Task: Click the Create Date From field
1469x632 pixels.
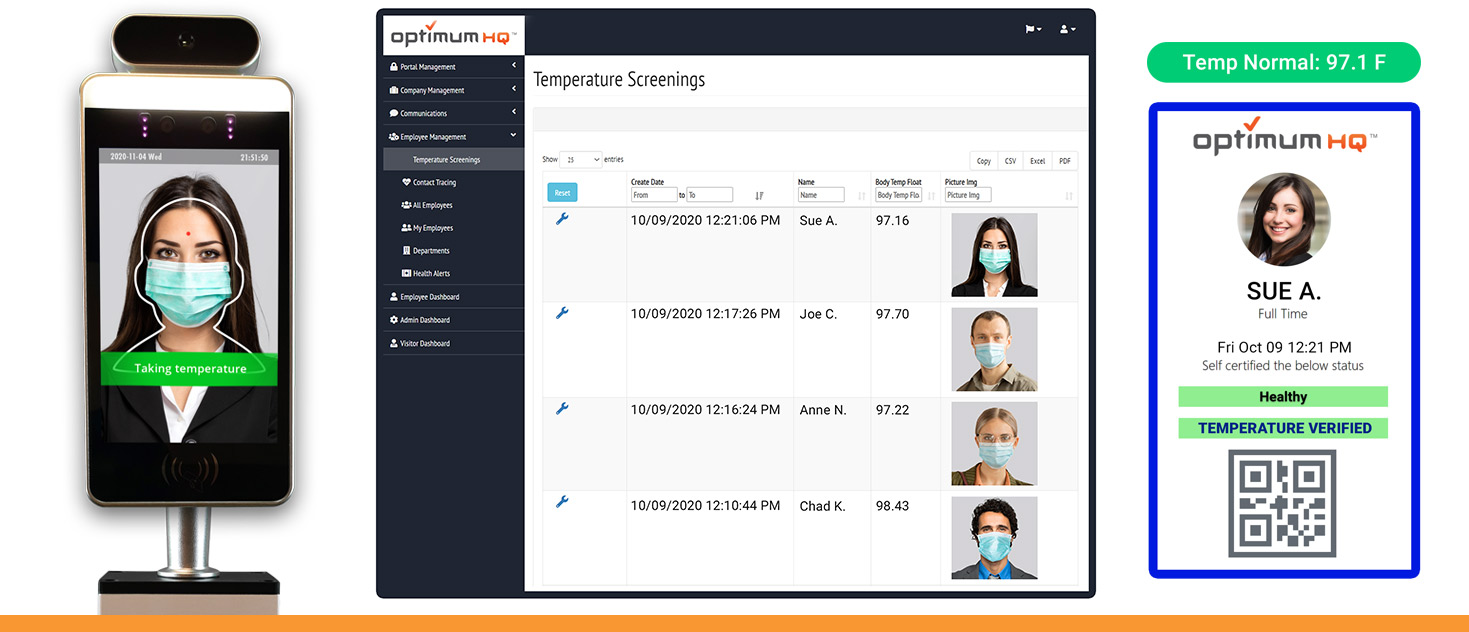Action: pyautogui.click(x=654, y=195)
